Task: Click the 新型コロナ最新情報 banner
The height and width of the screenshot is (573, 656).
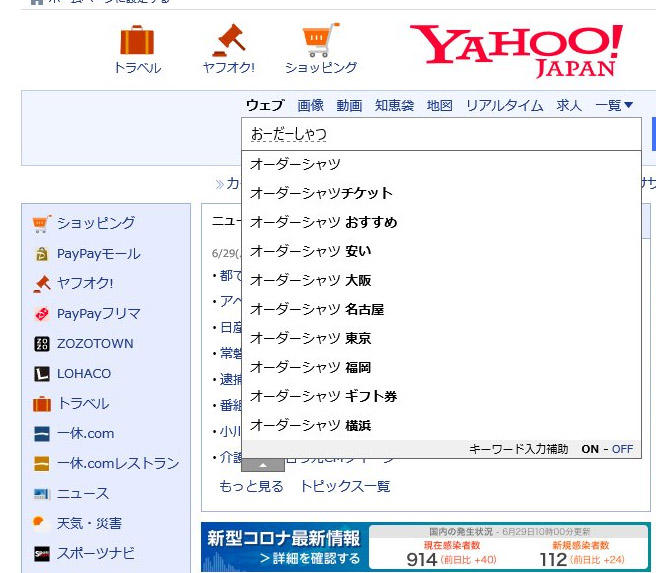Action: [x=426, y=547]
